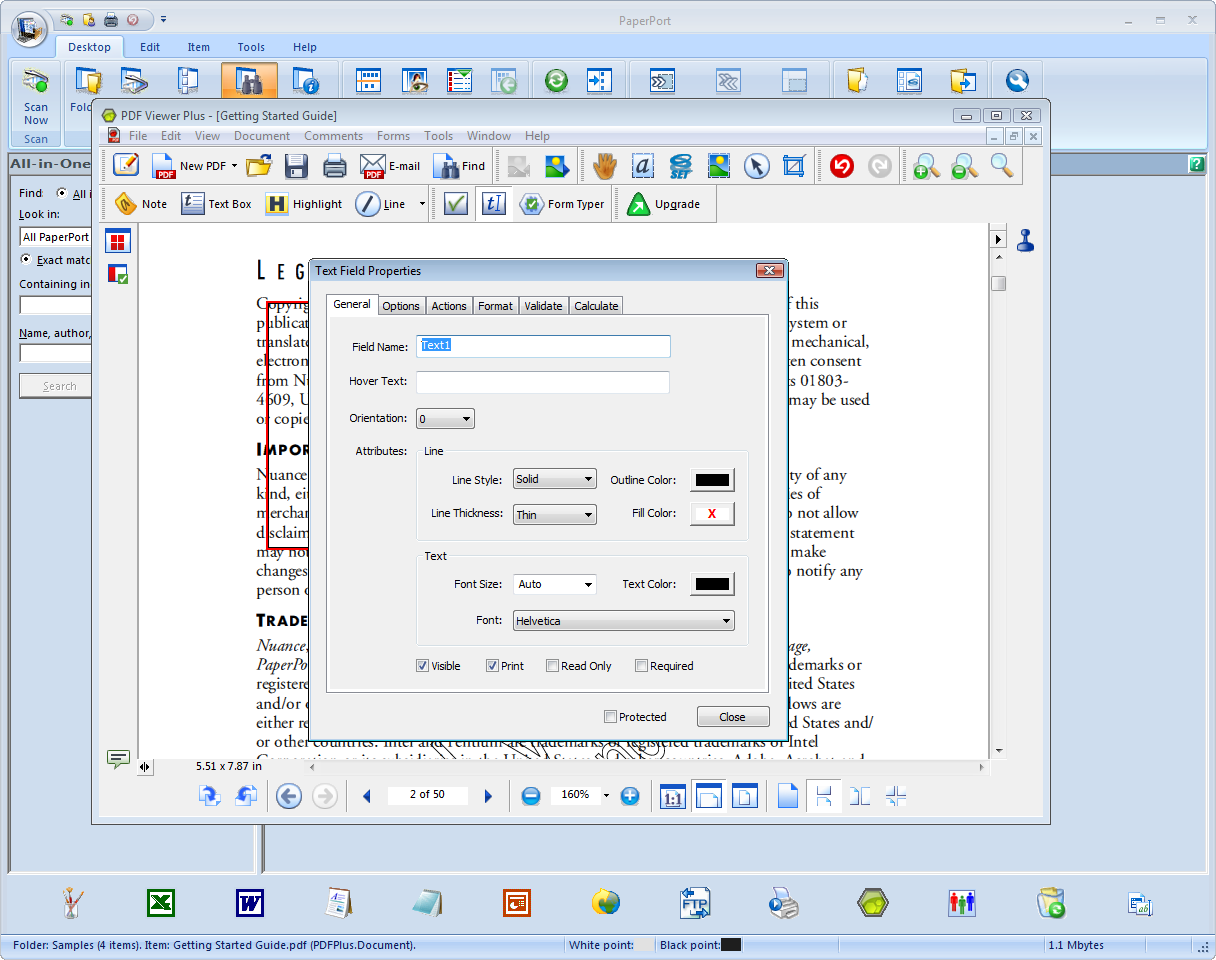The height and width of the screenshot is (960, 1216).
Task: Uncheck the Visible checkbox
Action: (x=423, y=666)
